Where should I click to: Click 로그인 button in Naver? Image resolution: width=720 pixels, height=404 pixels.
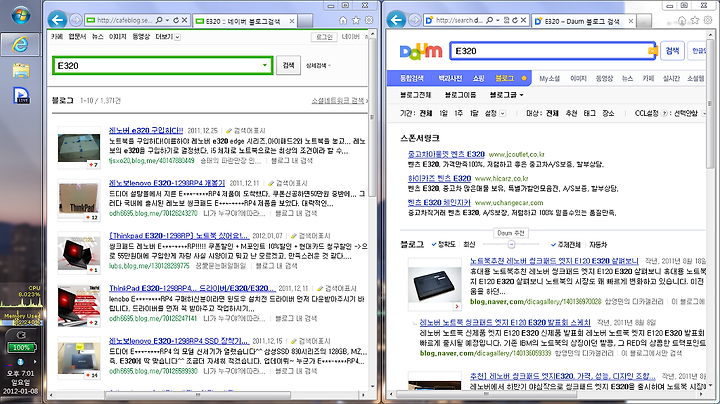[324, 37]
